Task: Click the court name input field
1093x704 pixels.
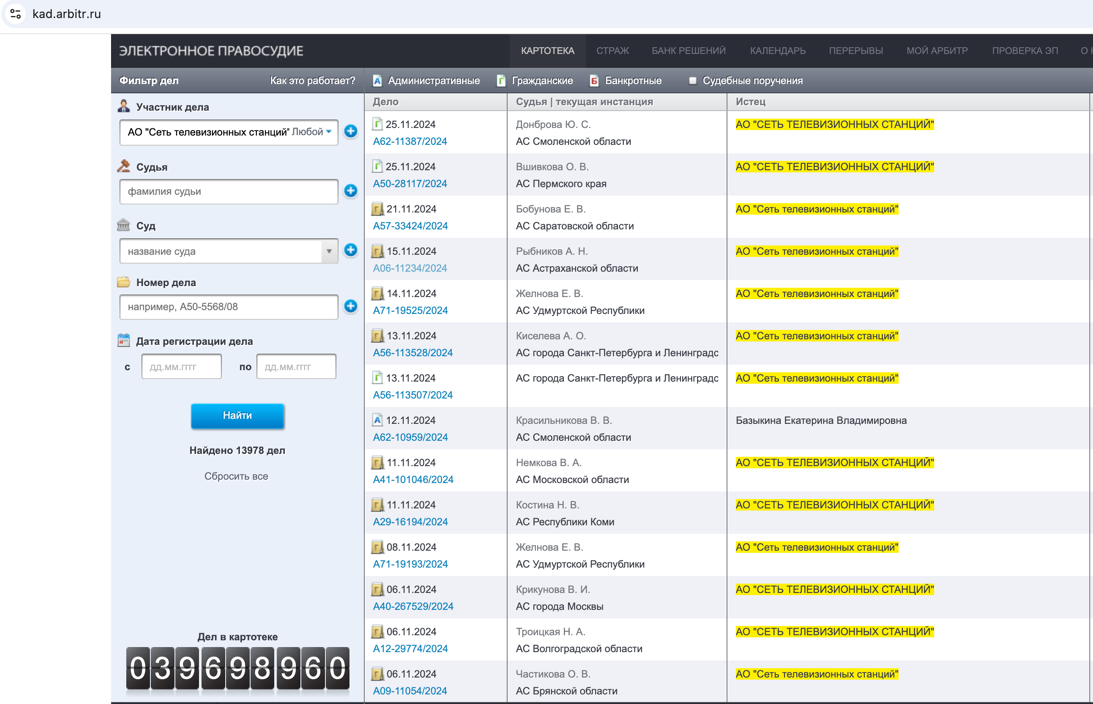Action: coord(220,251)
